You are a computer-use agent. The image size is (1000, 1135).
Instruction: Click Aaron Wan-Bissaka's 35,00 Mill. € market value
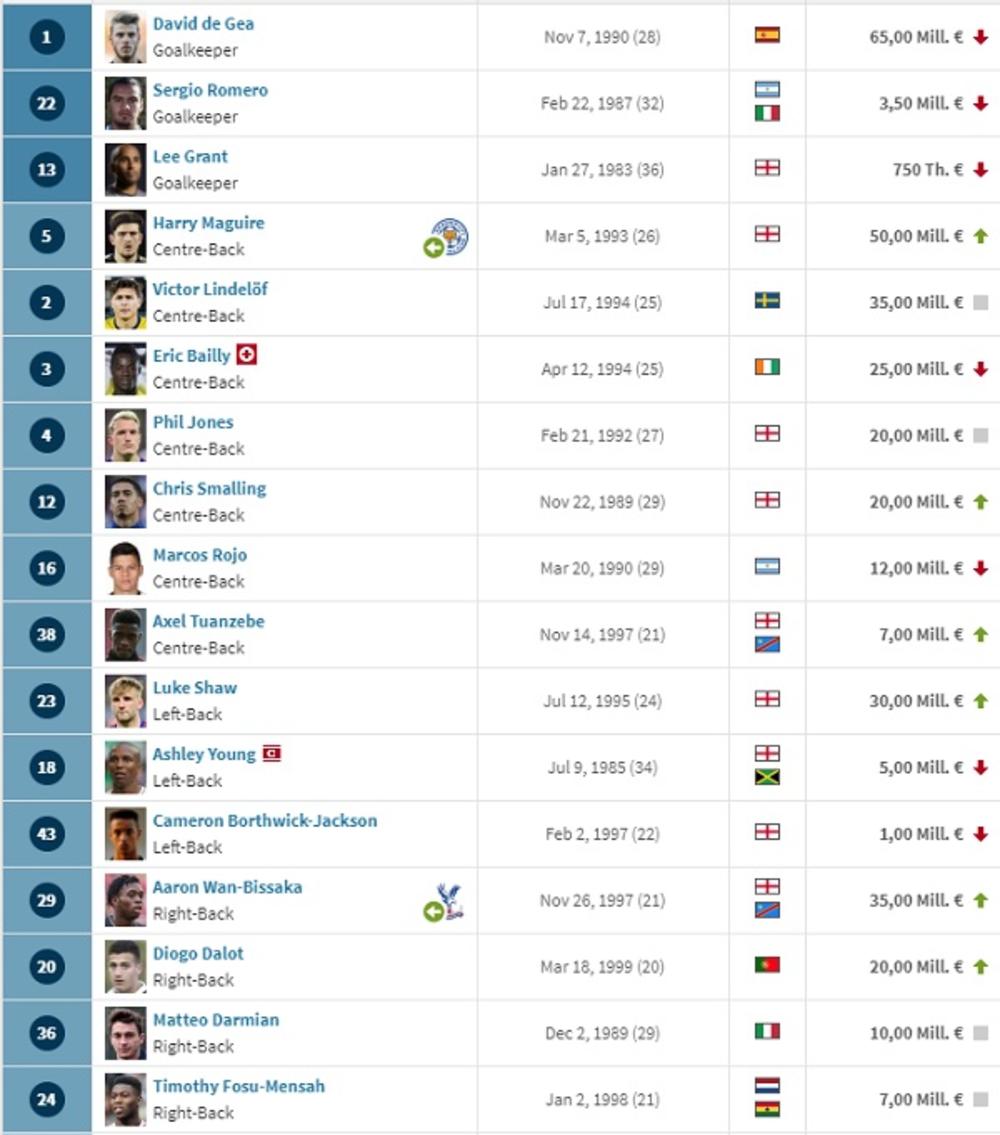[916, 900]
